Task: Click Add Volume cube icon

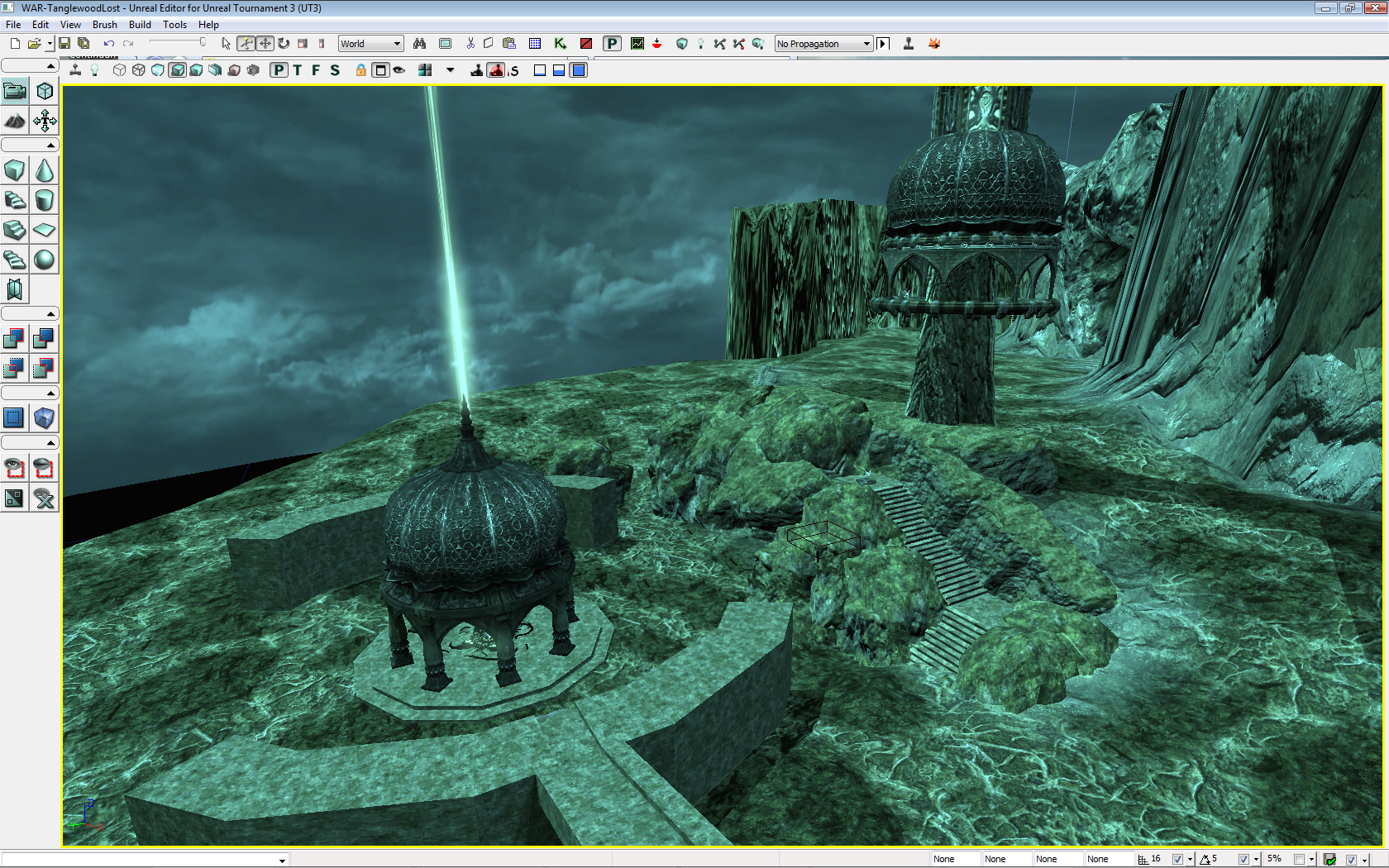Action: click(45, 418)
